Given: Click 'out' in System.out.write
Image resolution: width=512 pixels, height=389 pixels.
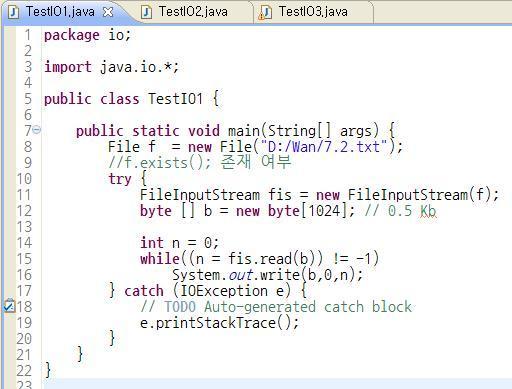Looking at the screenshot, I should 240,275.
